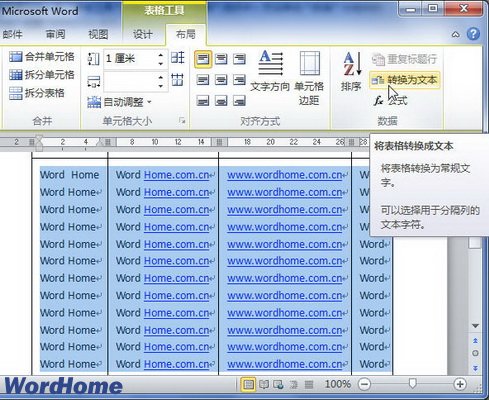Select Align Center alignment
This screenshot has width=489, height=400.
[x=221, y=80]
